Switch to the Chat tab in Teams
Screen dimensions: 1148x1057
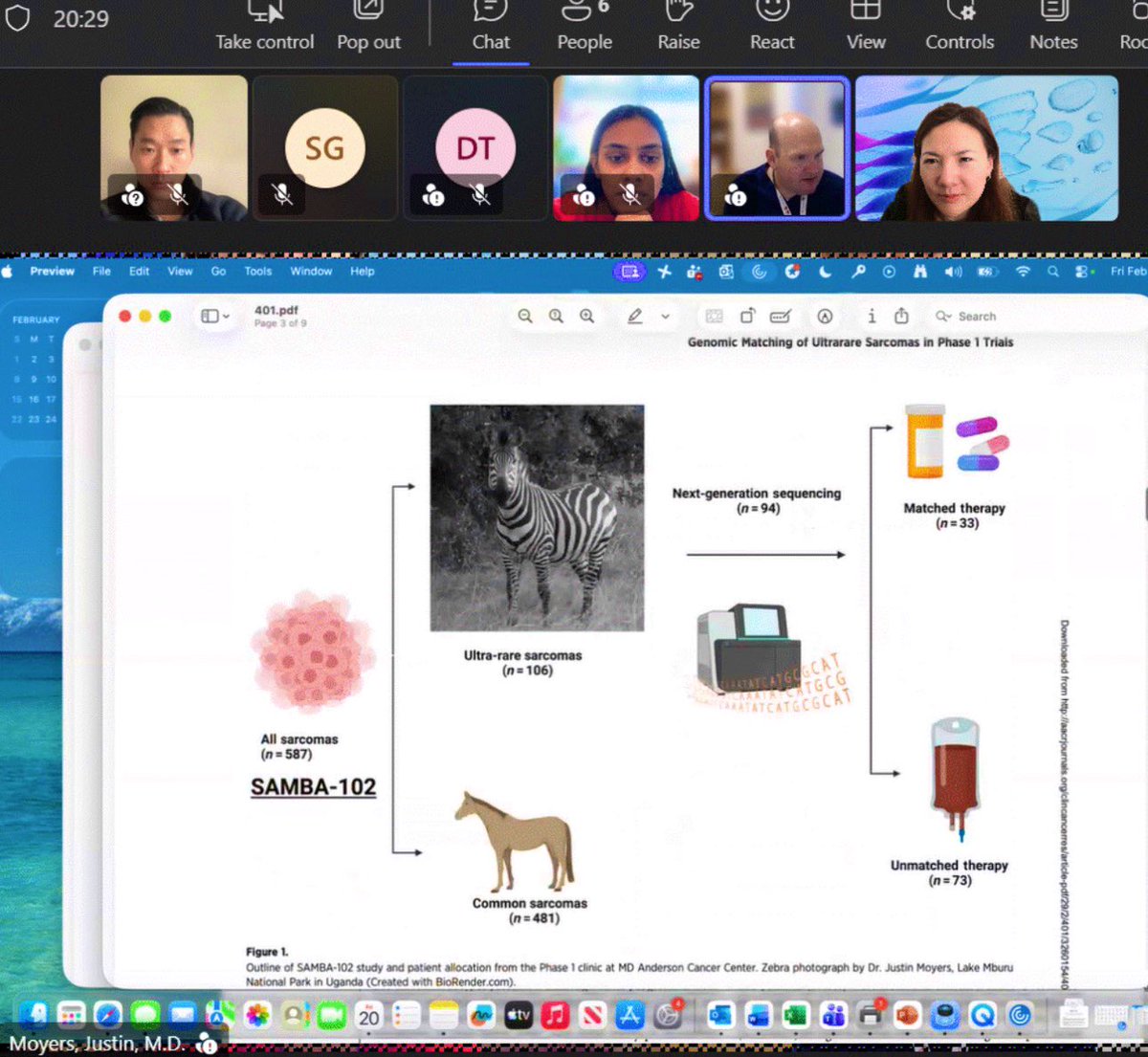(490, 29)
